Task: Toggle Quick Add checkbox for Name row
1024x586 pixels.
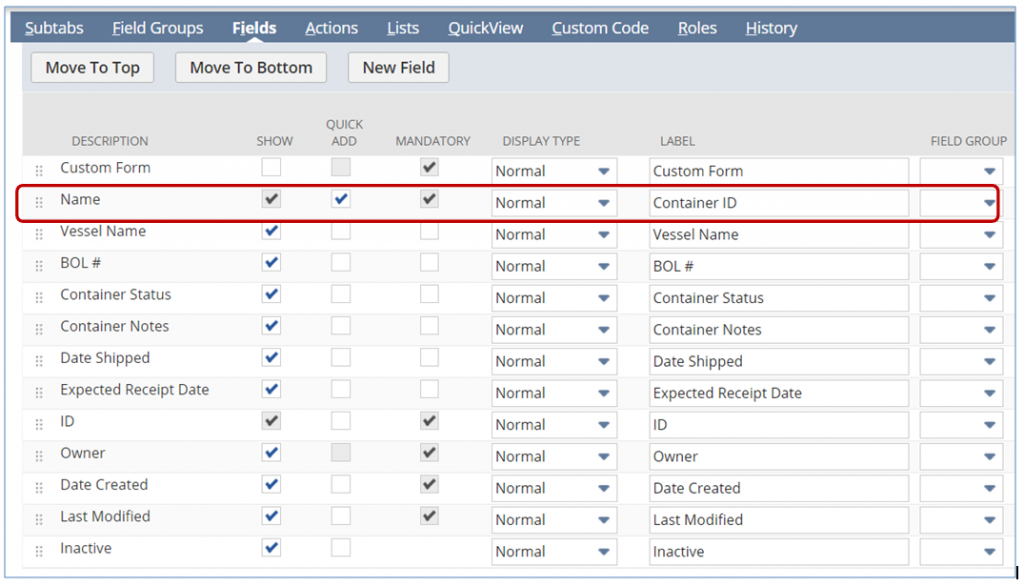Action: (x=341, y=199)
